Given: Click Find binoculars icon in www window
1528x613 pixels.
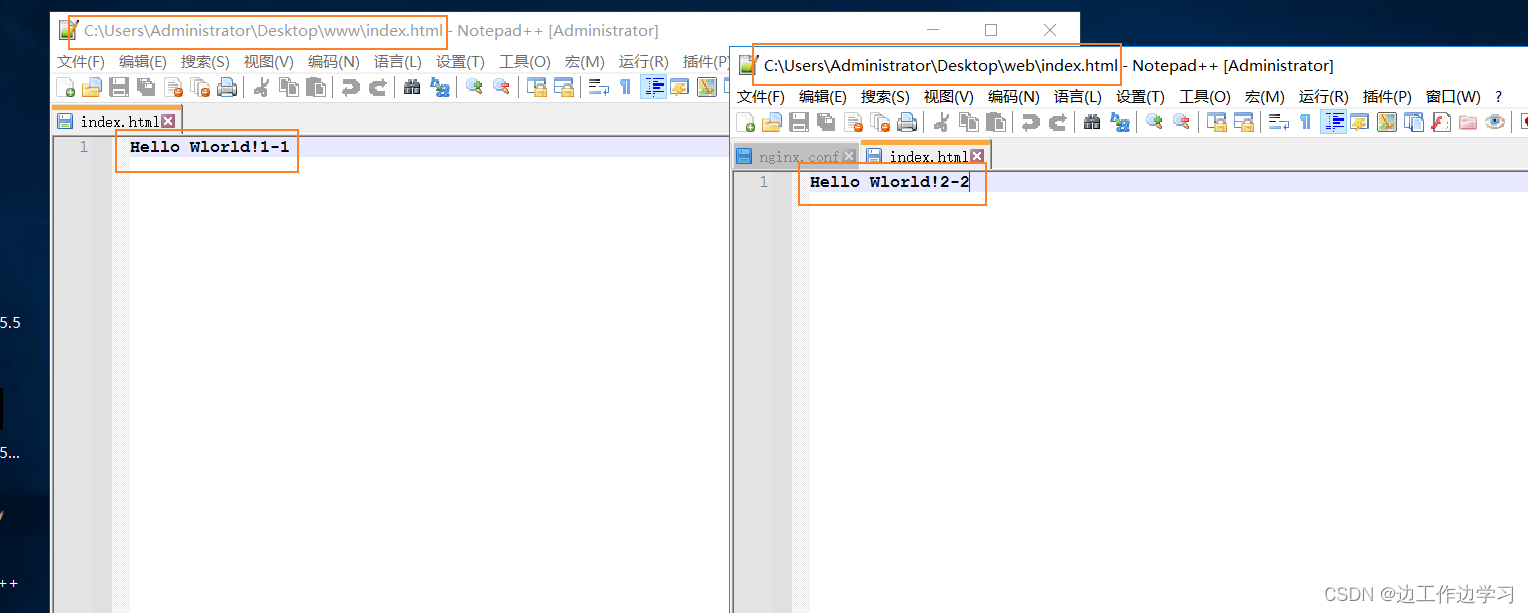Looking at the screenshot, I should coord(412,87).
